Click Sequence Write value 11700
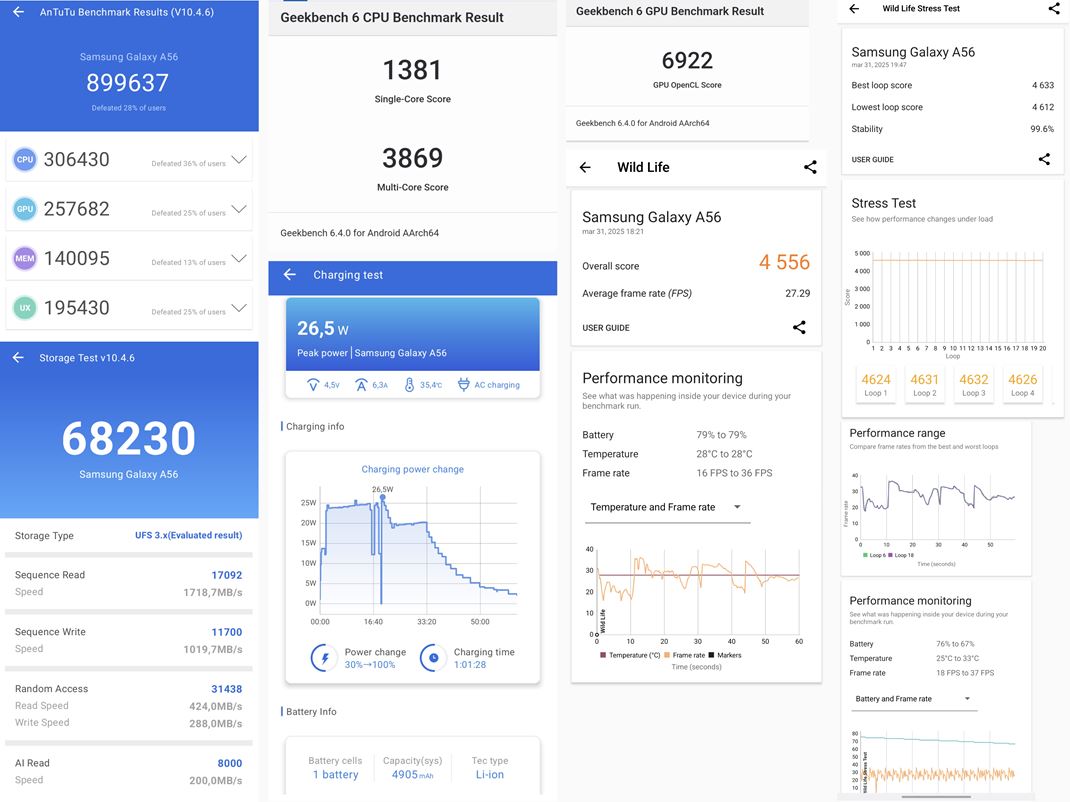 227,632
